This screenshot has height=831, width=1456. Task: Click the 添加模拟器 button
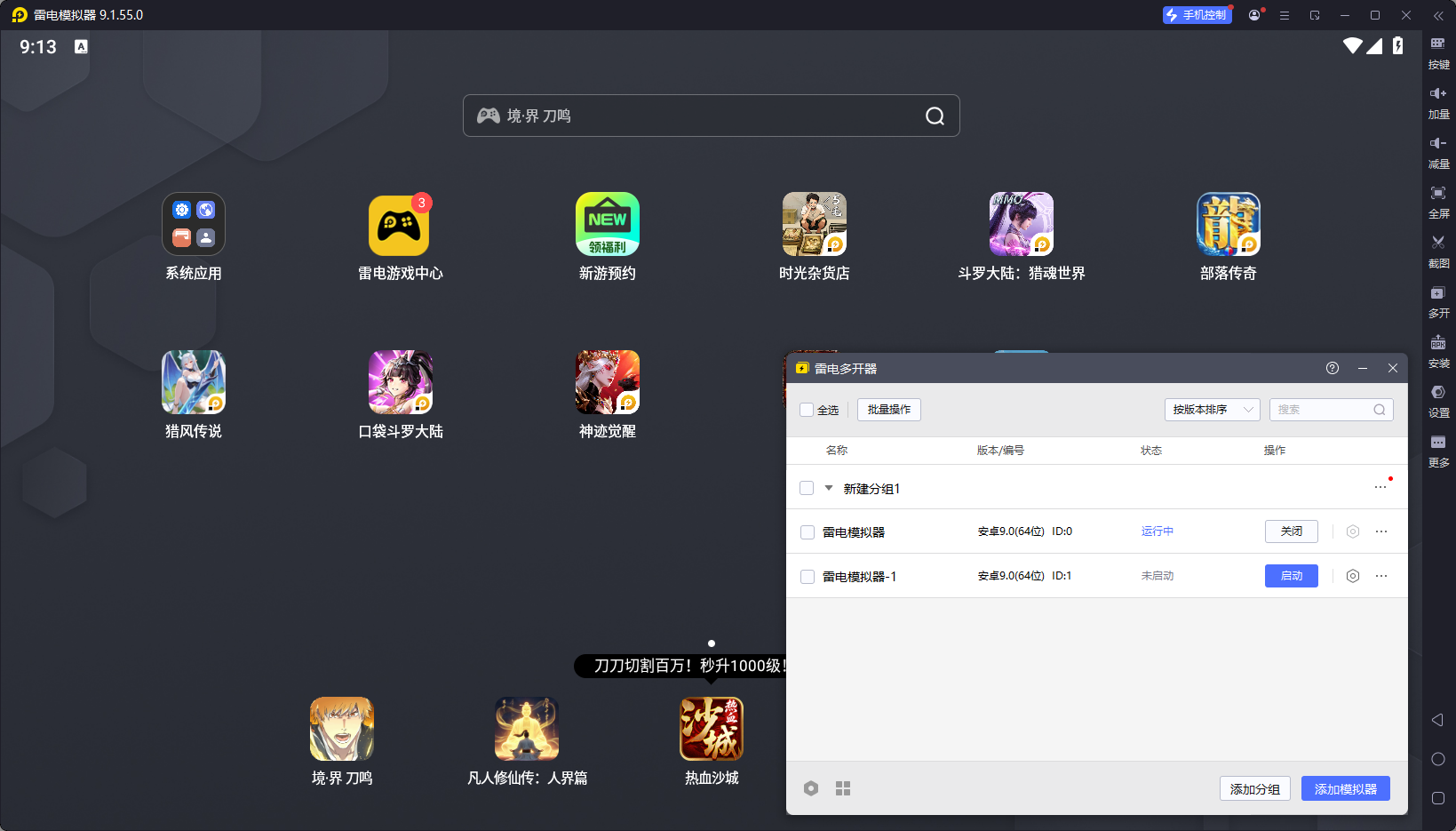coord(1346,788)
